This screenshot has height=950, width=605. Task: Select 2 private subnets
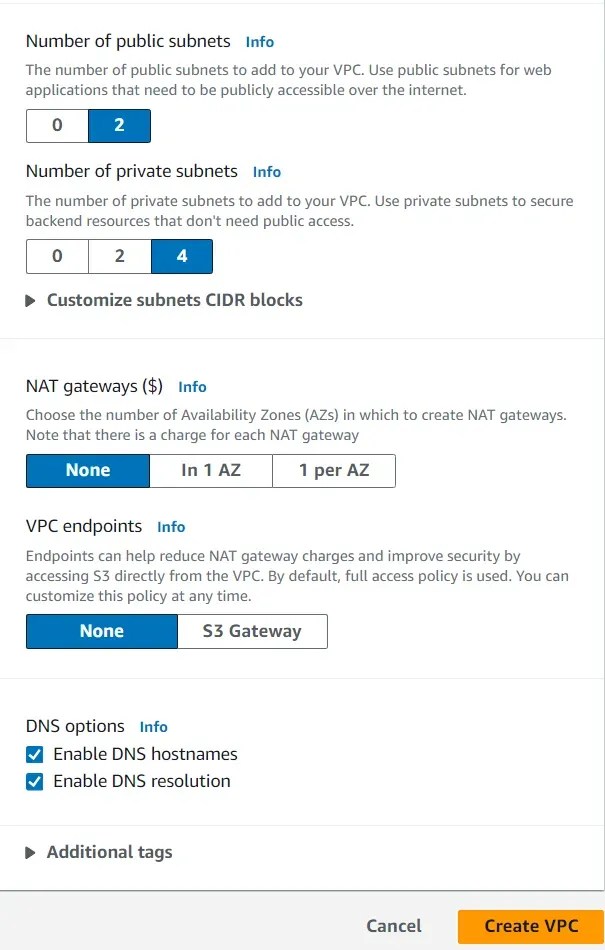point(119,256)
